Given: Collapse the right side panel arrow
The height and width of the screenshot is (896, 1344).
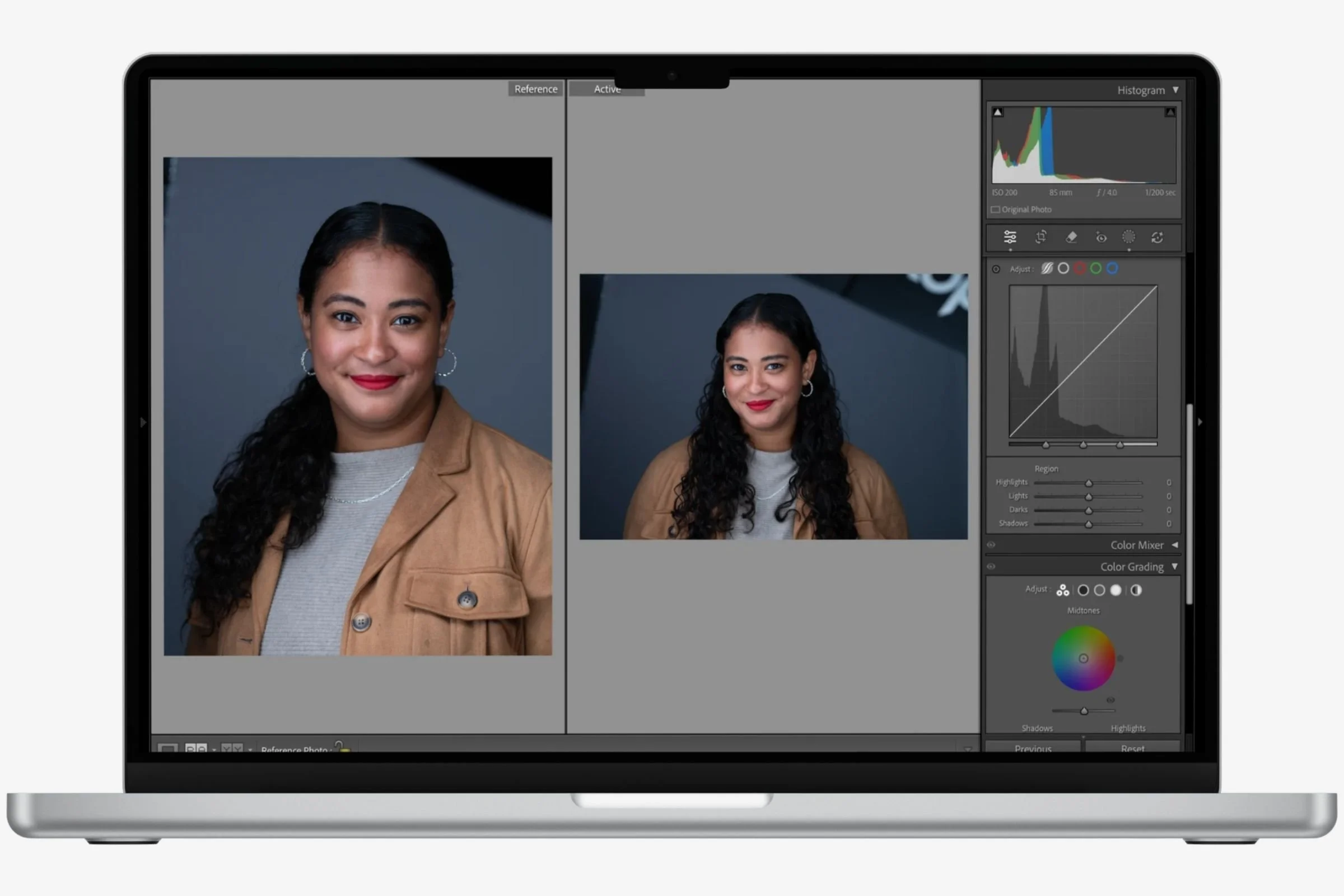Looking at the screenshot, I should click(x=1200, y=422).
